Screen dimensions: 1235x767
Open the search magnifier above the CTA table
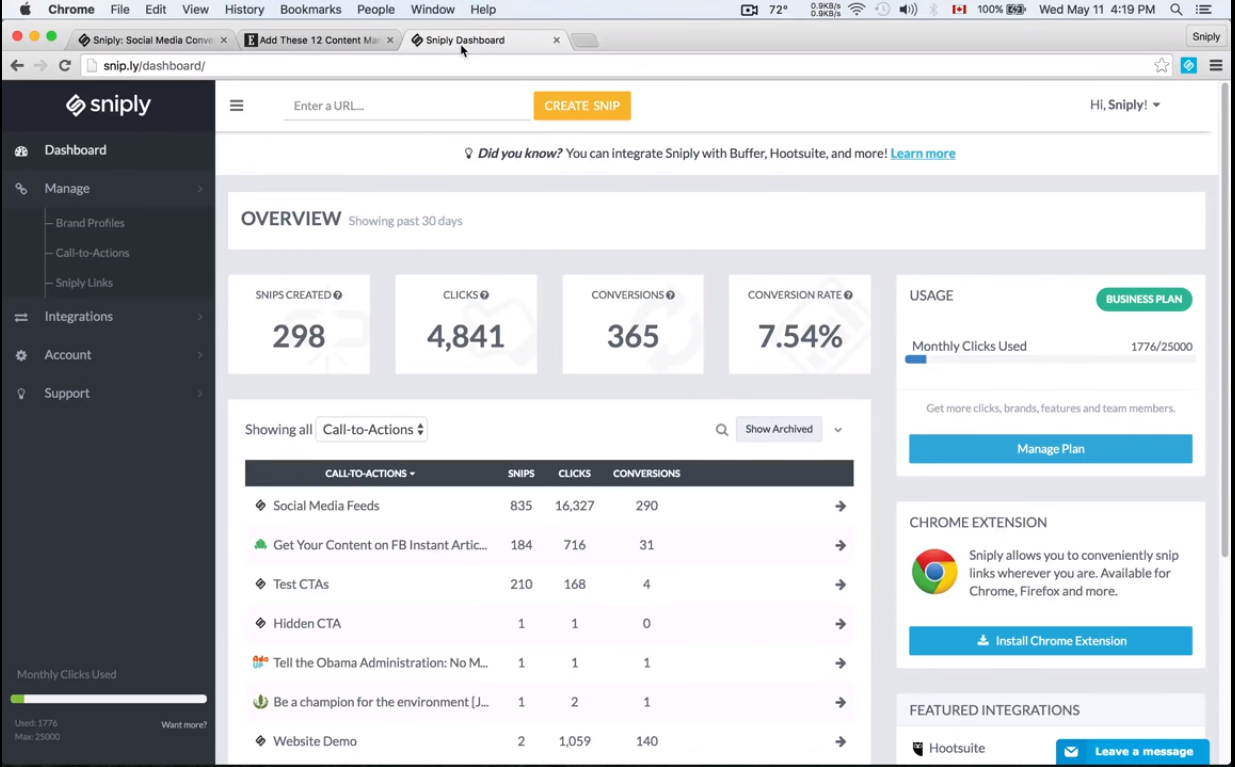721,429
